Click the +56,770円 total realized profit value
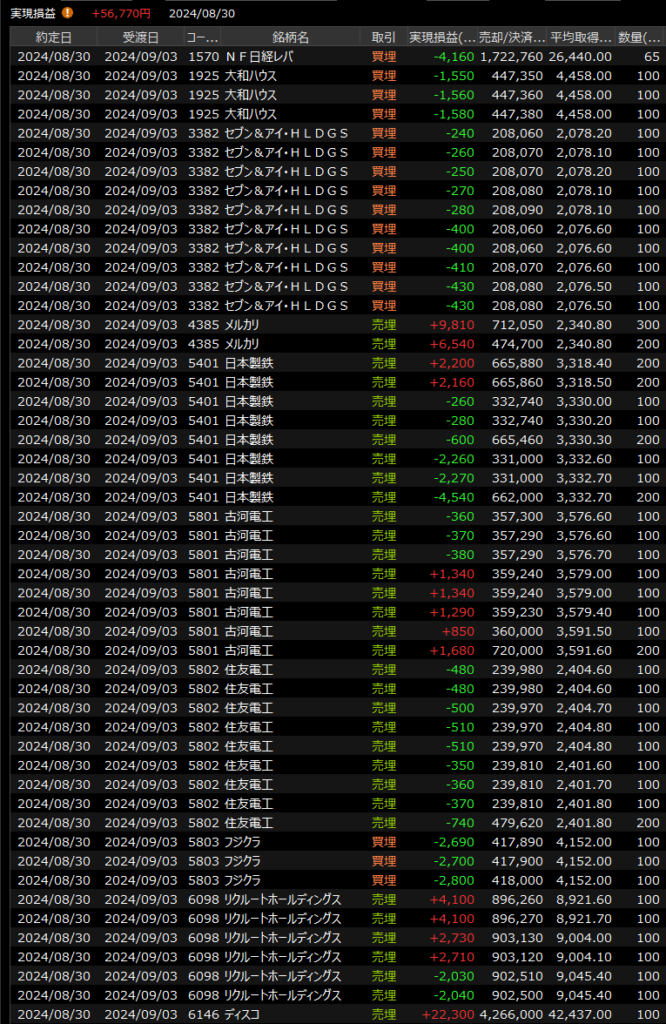 point(120,13)
